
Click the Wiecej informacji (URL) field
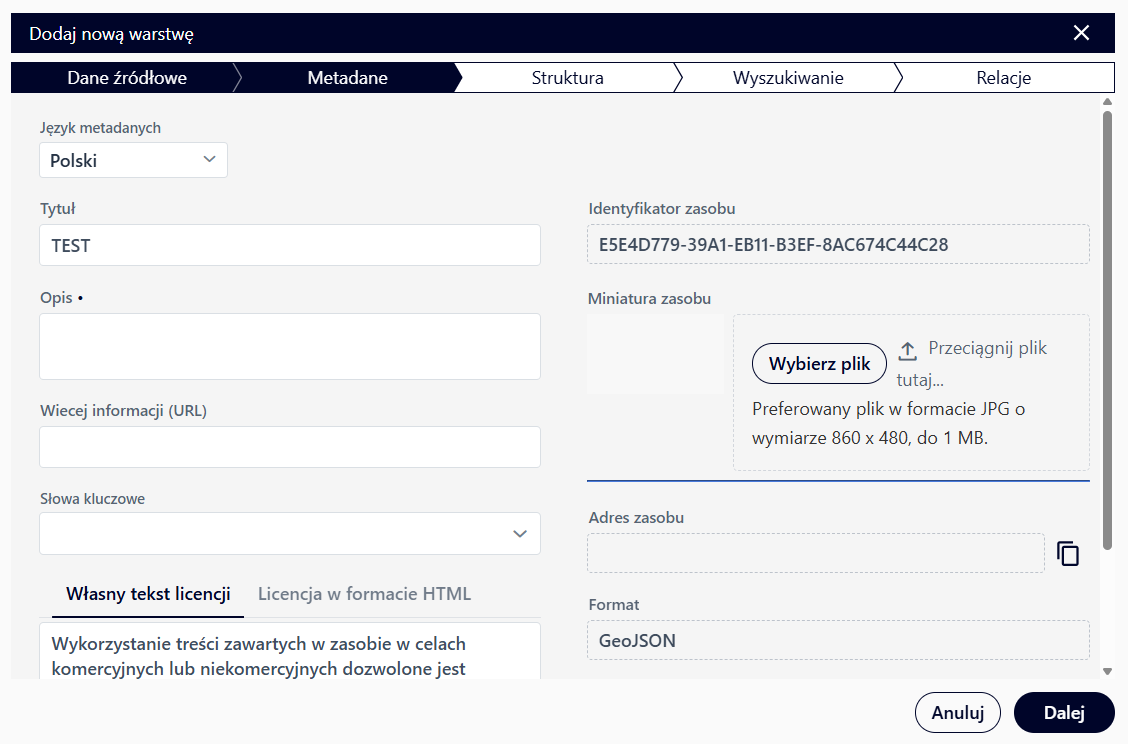(290, 447)
